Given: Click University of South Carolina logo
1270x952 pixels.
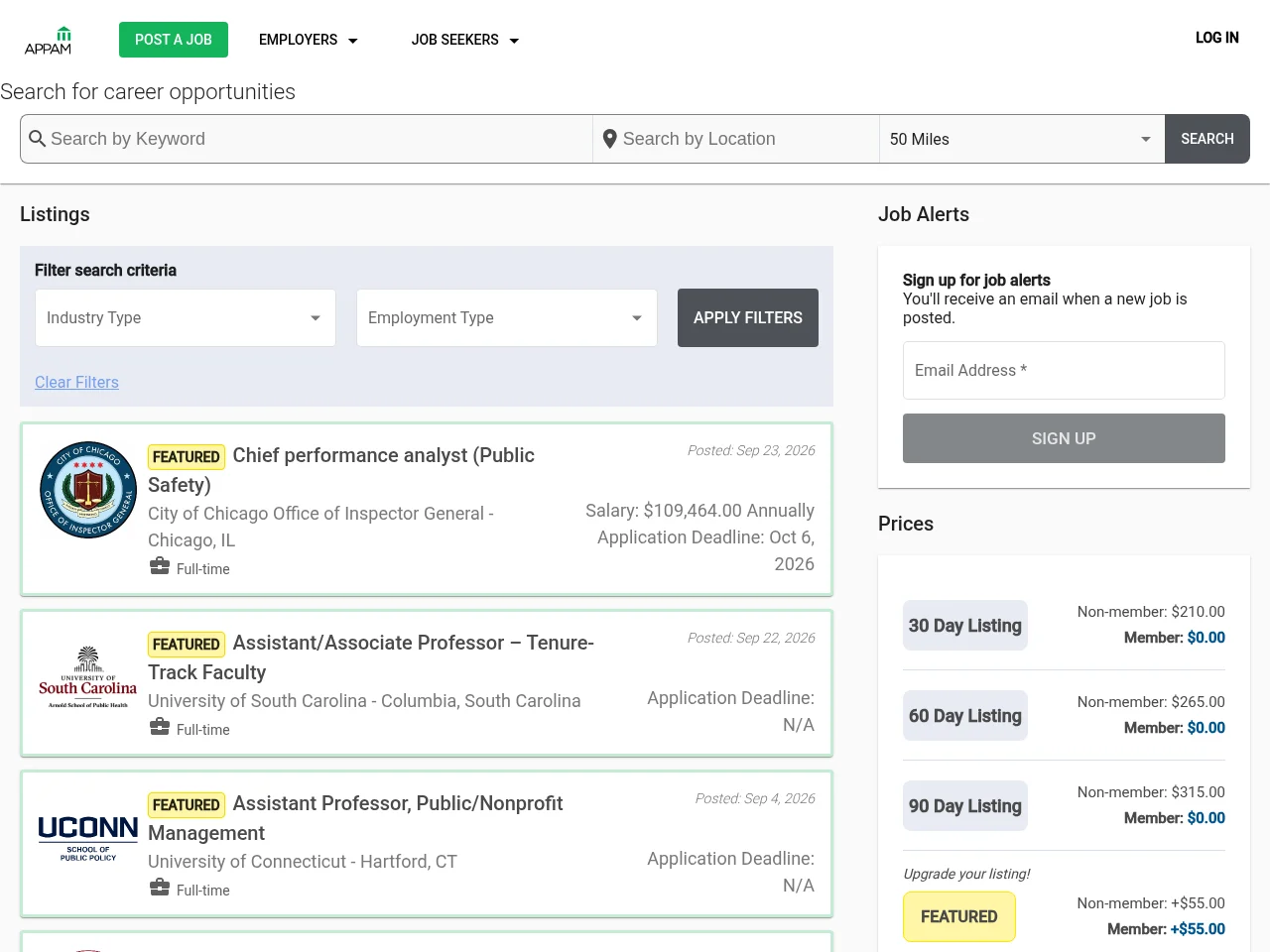Looking at the screenshot, I should click(88, 677).
